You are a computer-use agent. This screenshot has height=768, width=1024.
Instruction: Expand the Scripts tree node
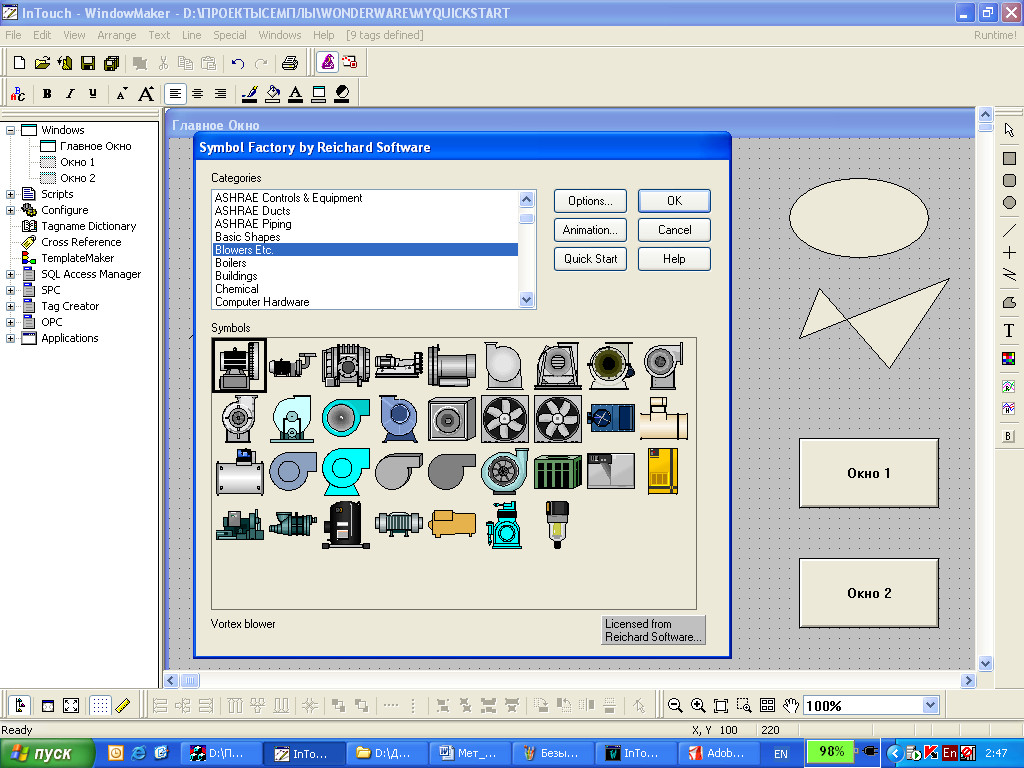click(x=10, y=194)
